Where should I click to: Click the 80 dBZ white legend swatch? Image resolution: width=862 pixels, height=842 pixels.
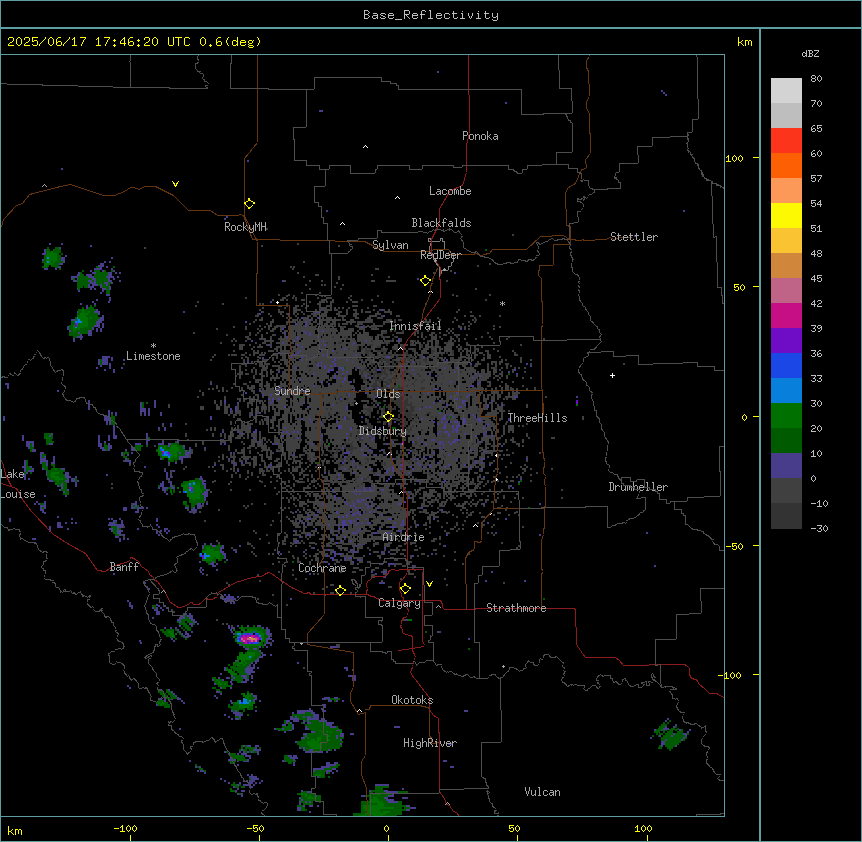[x=786, y=90]
